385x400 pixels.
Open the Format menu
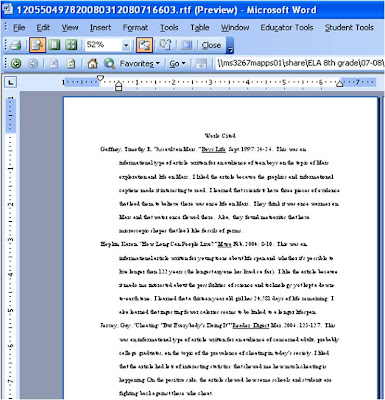(135, 28)
